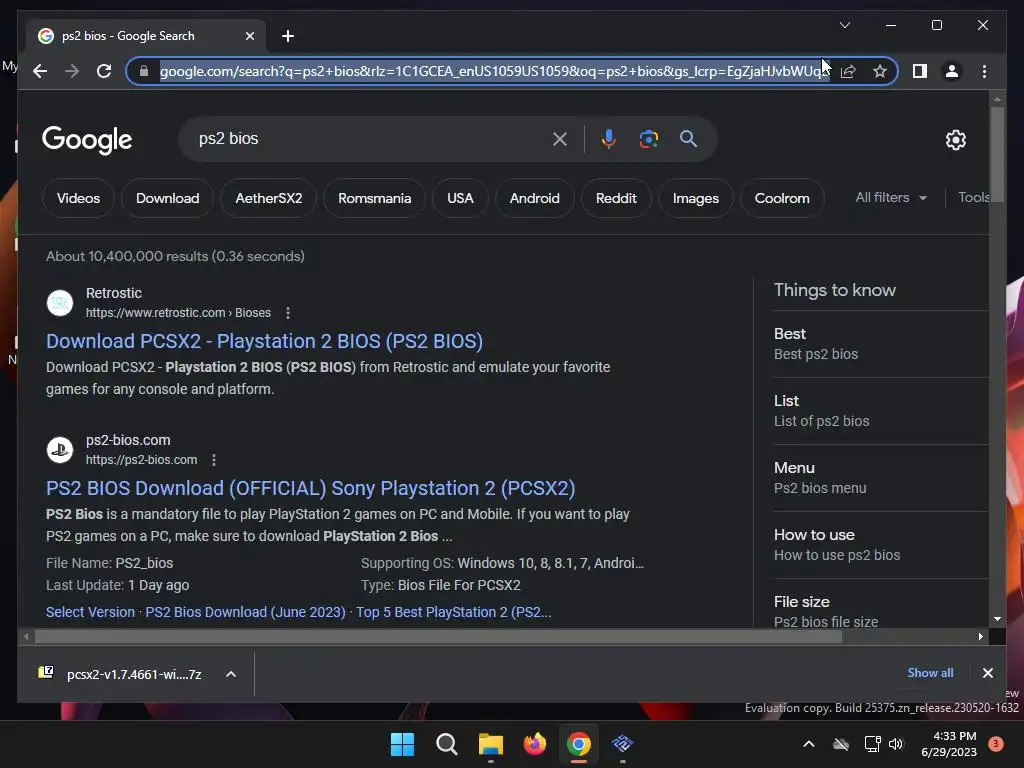Filter results by Videos
The width and height of the screenshot is (1024, 768).
[78, 198]
